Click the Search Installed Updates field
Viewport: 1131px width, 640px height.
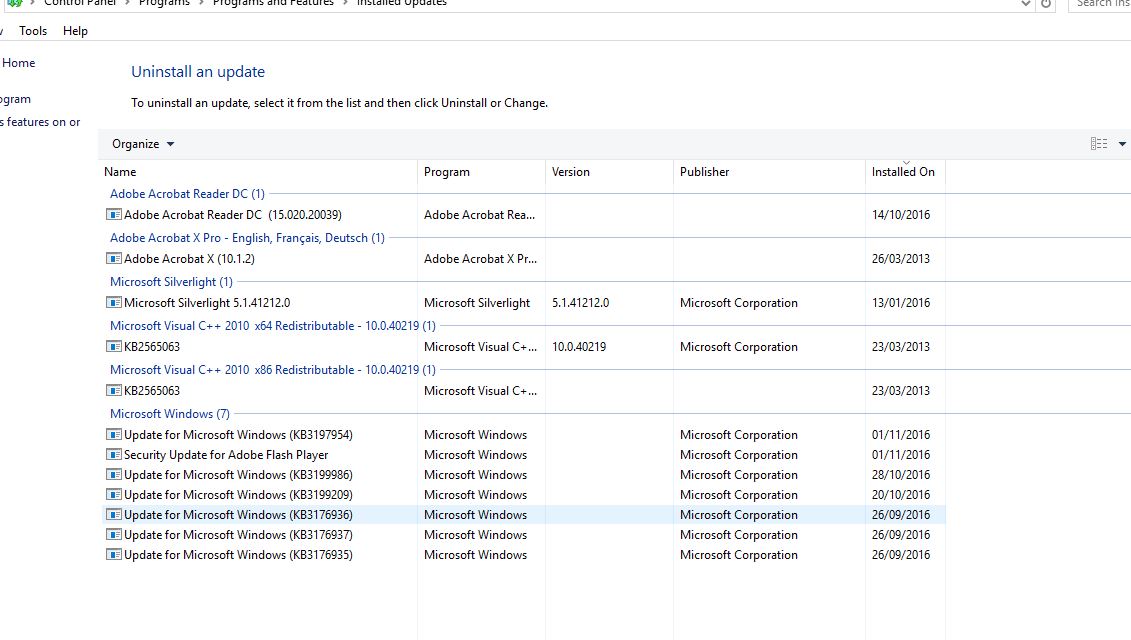pos(1099,4)
